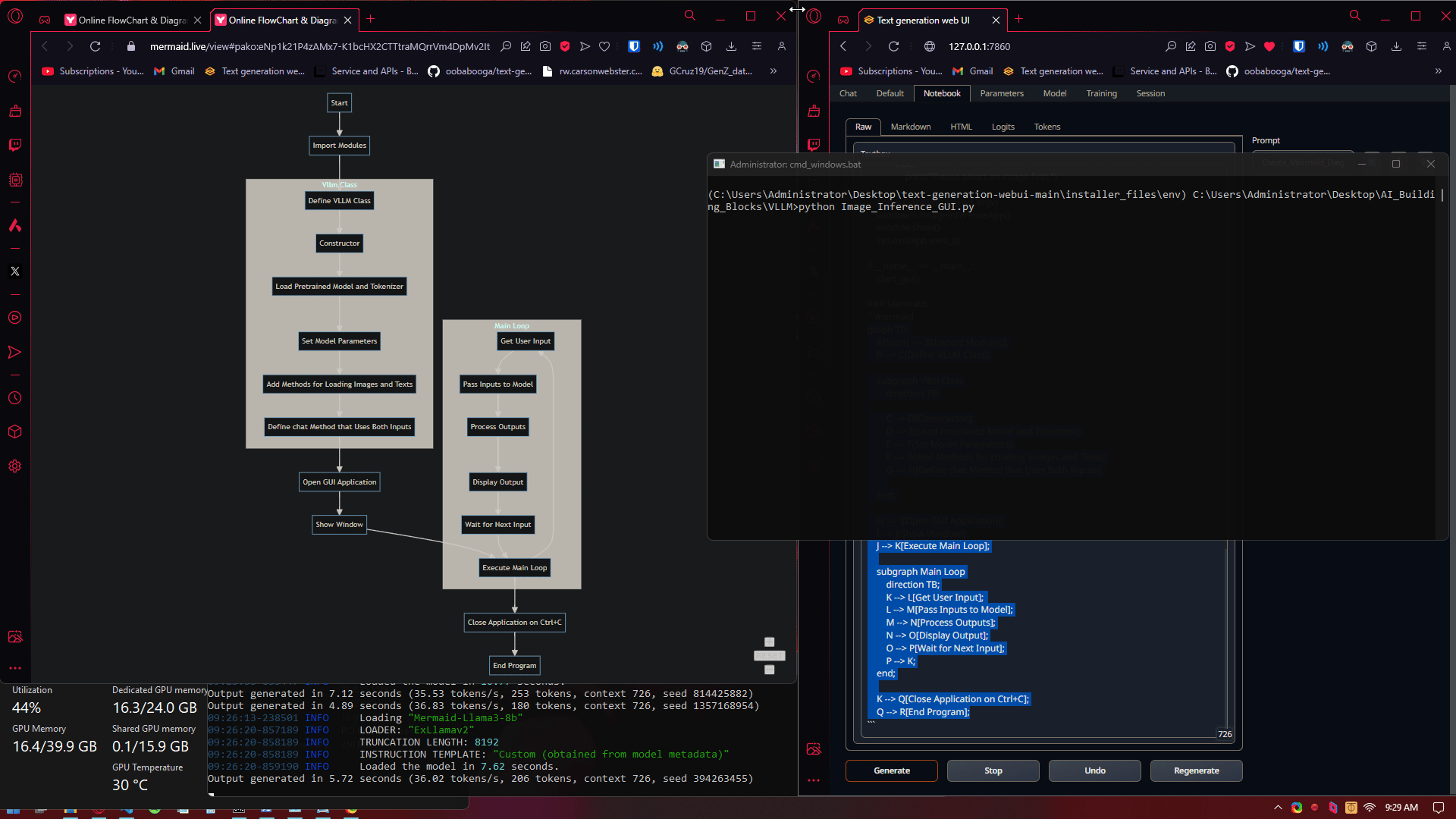The height and width of the screenshot is (819, 1456).
Task: Open GX Control speedometer icon in left sidebar
Action: [x=15, y=76]
